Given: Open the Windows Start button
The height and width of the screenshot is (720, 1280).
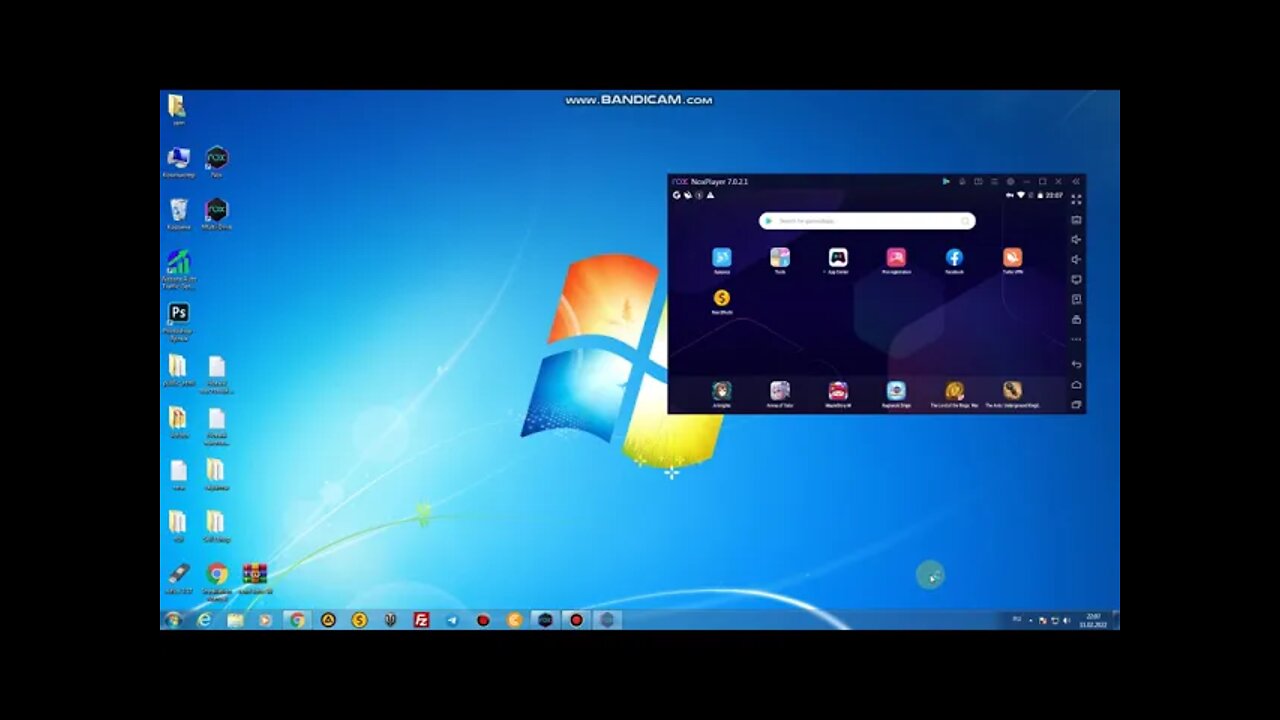Looking at the screenshot, I should pos(173,620).
